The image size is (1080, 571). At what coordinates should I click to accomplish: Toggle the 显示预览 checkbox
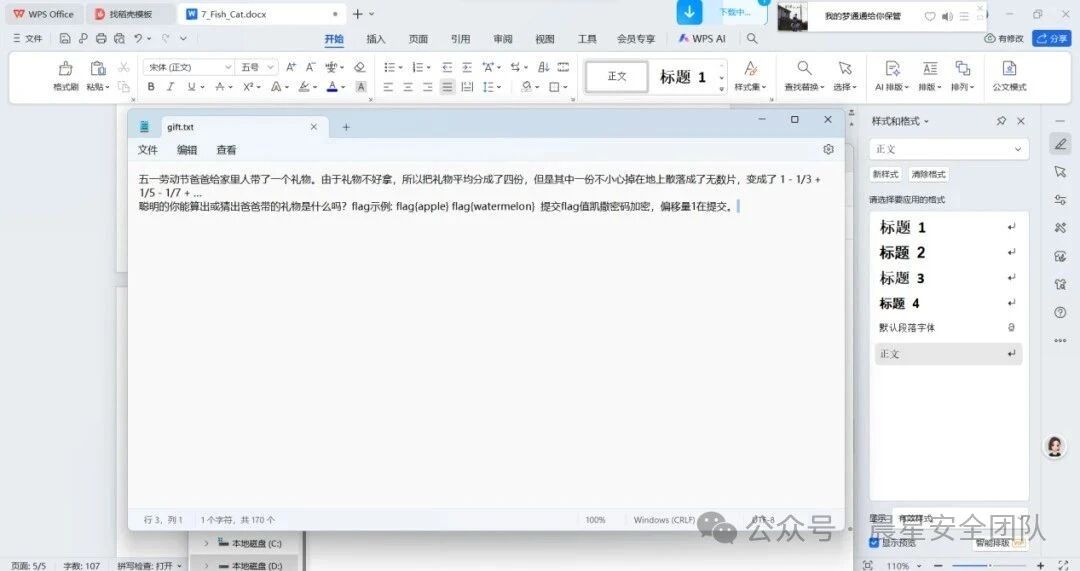pyautogui.click(x=874, y=543)
